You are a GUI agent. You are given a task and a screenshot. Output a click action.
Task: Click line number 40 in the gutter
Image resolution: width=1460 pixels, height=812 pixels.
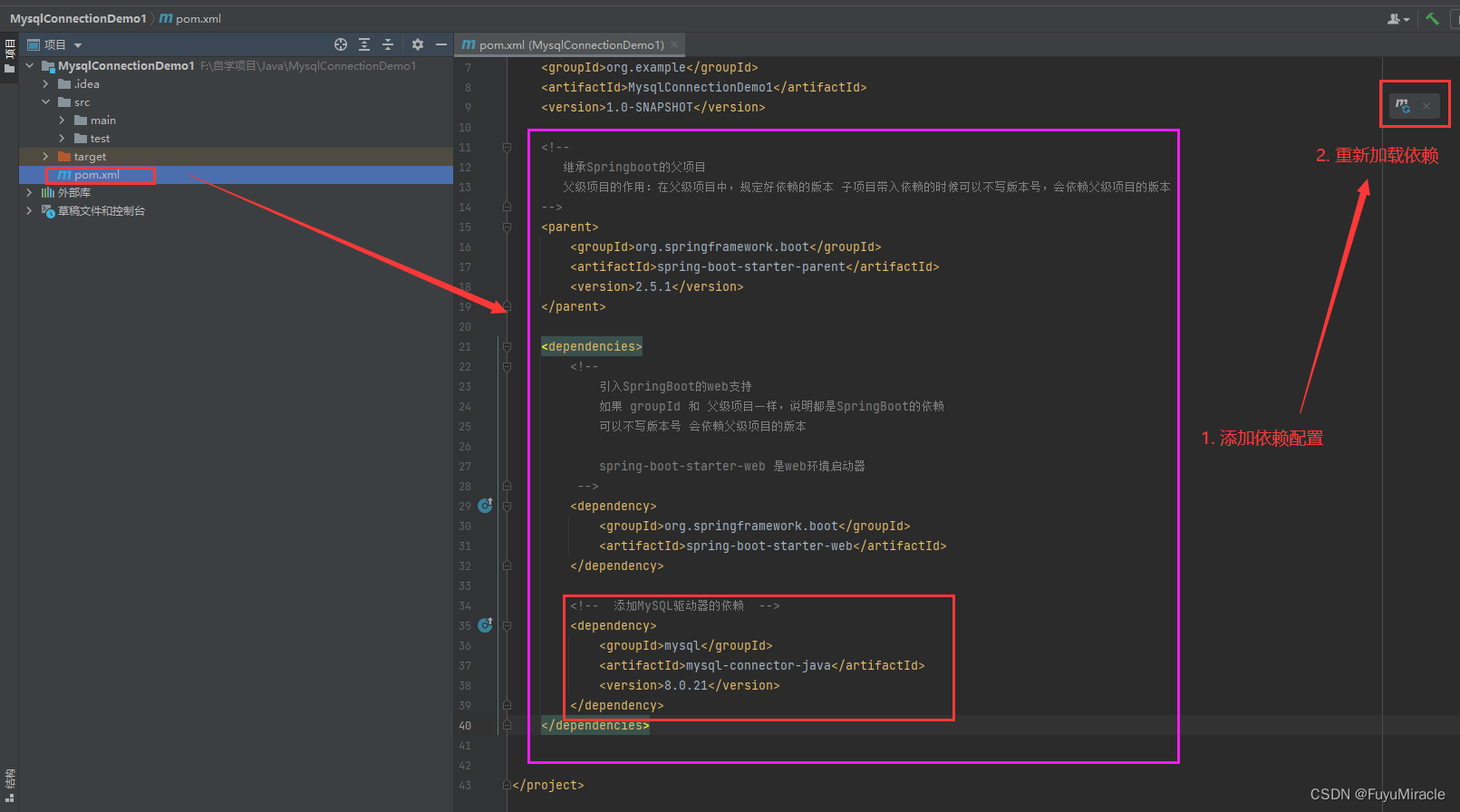(x=465, y=725)
